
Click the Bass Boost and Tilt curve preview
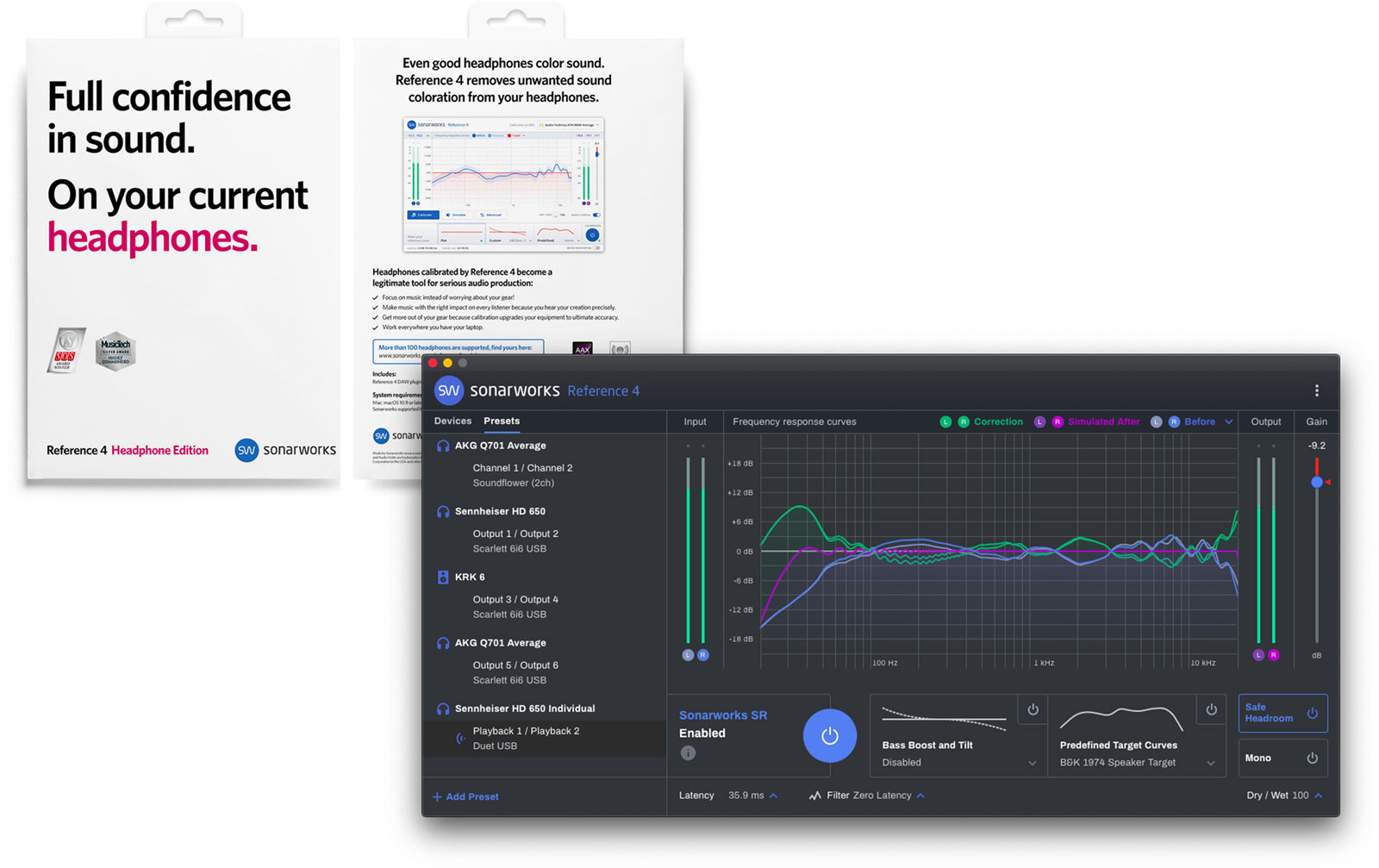pos(944,718)
